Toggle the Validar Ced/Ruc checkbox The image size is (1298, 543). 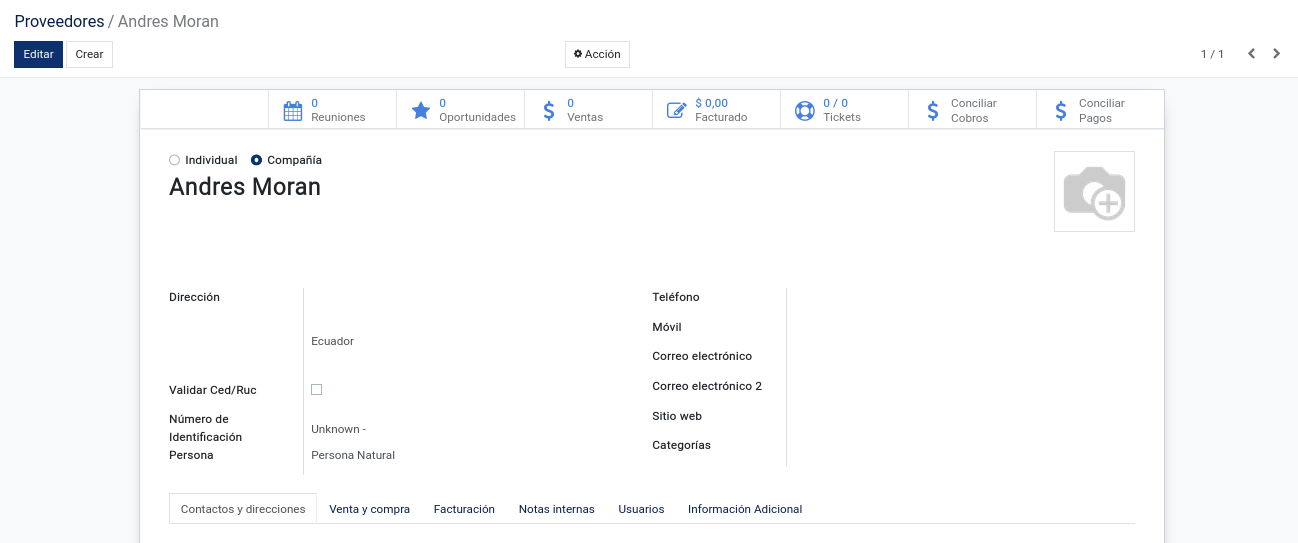tap(316, 389)
